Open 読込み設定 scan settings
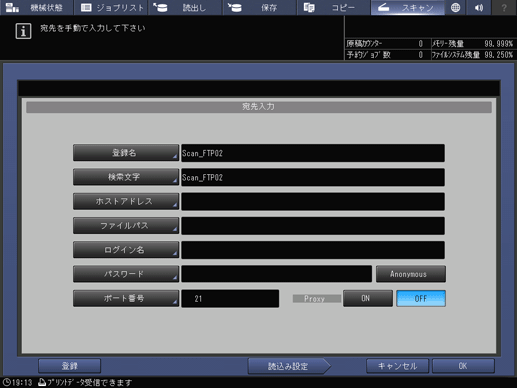 click(289, 366)
